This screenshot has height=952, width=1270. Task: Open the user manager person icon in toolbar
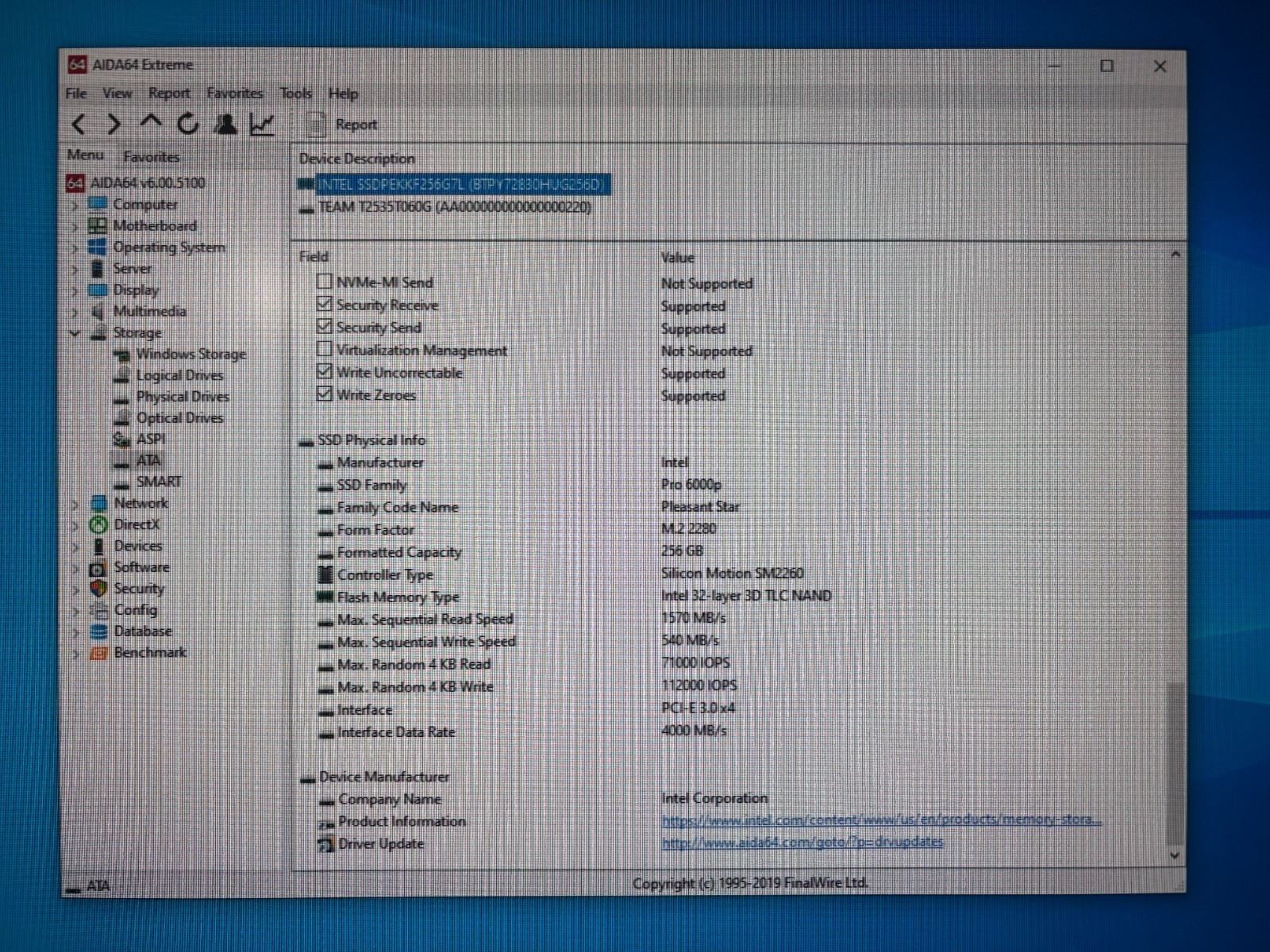[226, 124]
